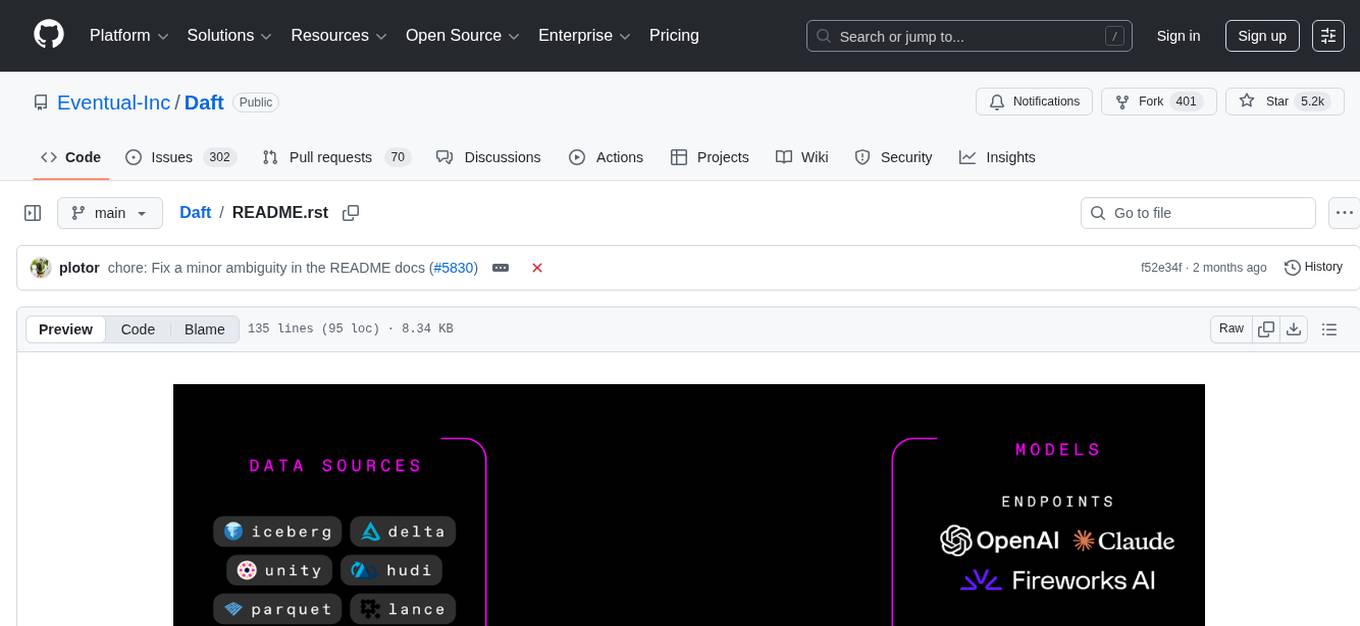1360x626 pixels.
Task: Copy raw file contents icon
Action: pos(1266,329)
